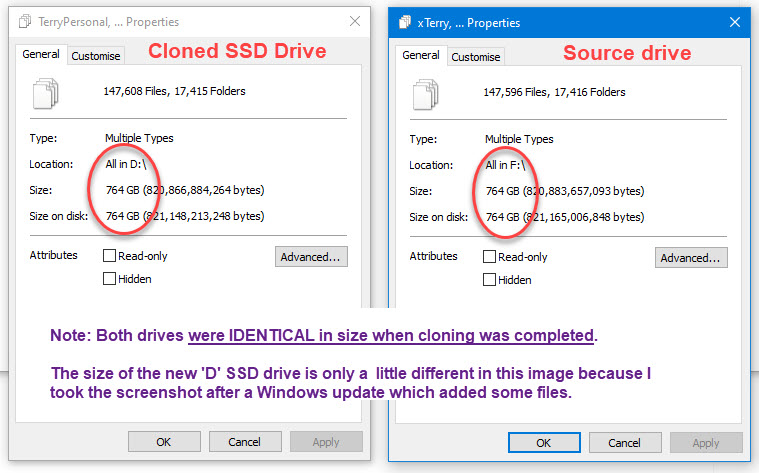Confirm with OK in xTerry Properties
759x473 pixels.
[x=544, y=443]
